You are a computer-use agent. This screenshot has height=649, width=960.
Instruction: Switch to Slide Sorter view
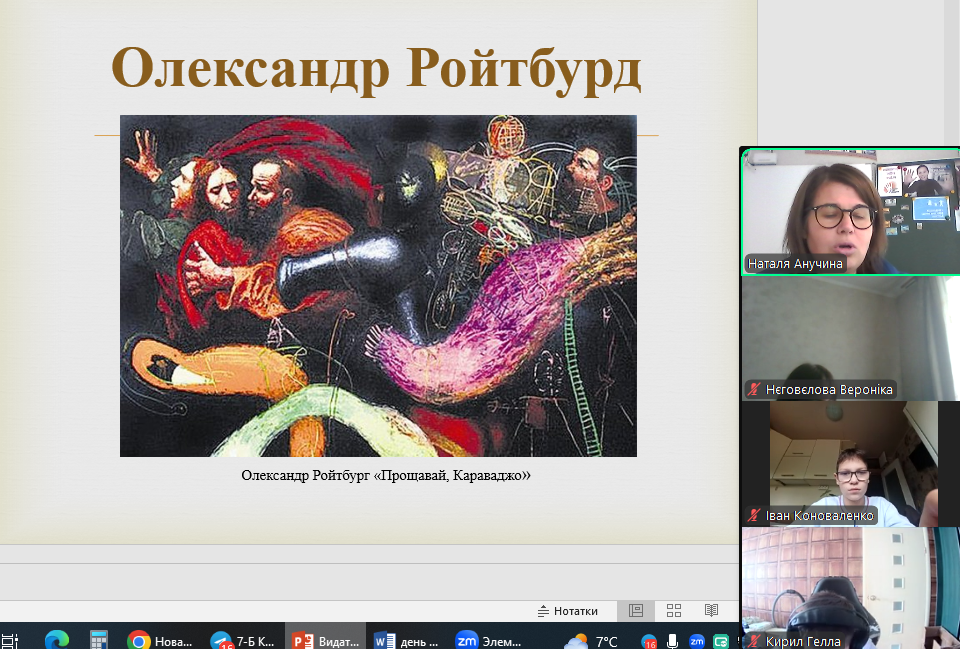pyautogui.click(x=673, y=610)
